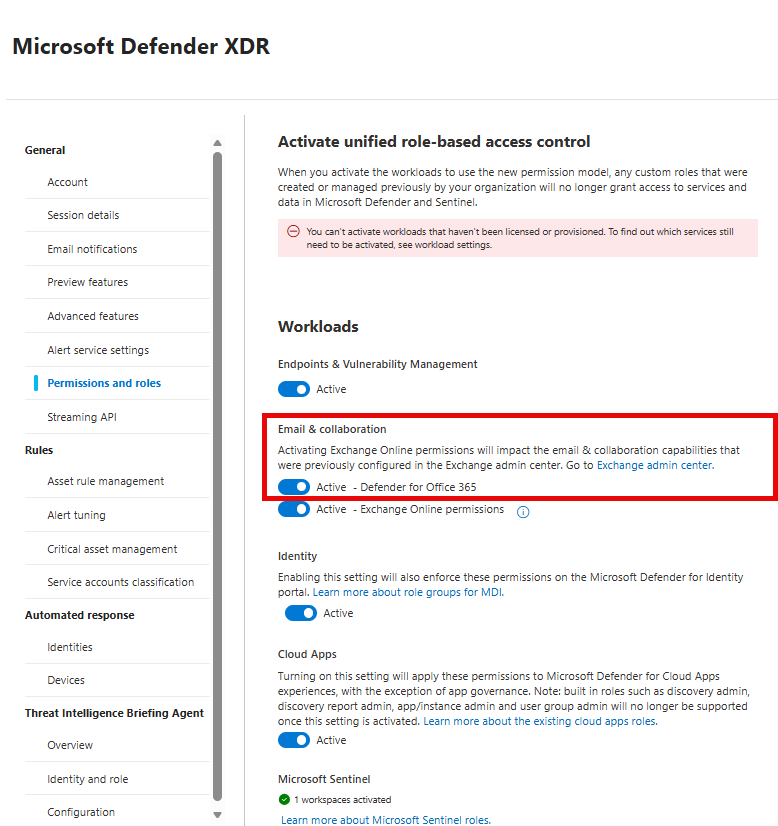The width and height of the screenshot is (778, 826).
Task: Toggle the Identity workload switch
Action: click(301, 613)
